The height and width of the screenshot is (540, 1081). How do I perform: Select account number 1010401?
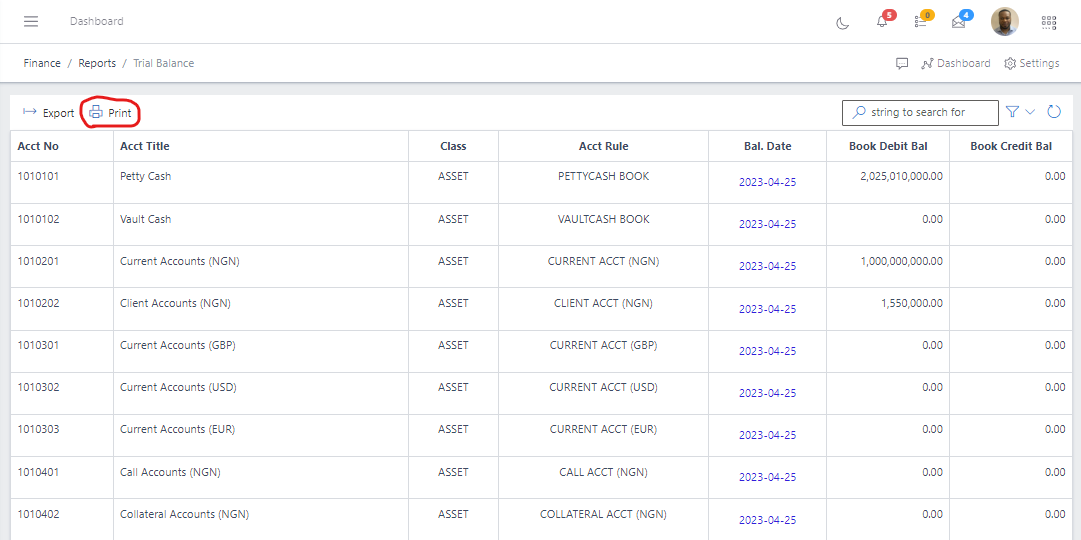(38, 472)
